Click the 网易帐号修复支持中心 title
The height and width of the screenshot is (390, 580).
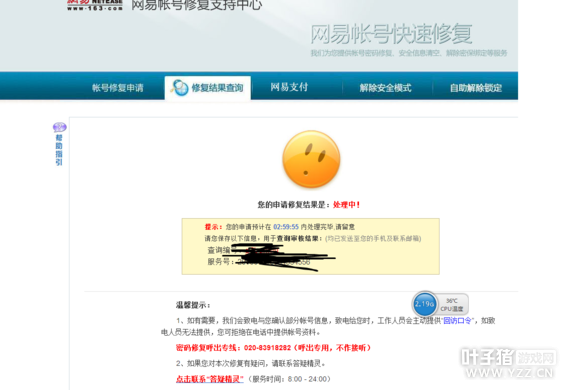coord(197,5)
